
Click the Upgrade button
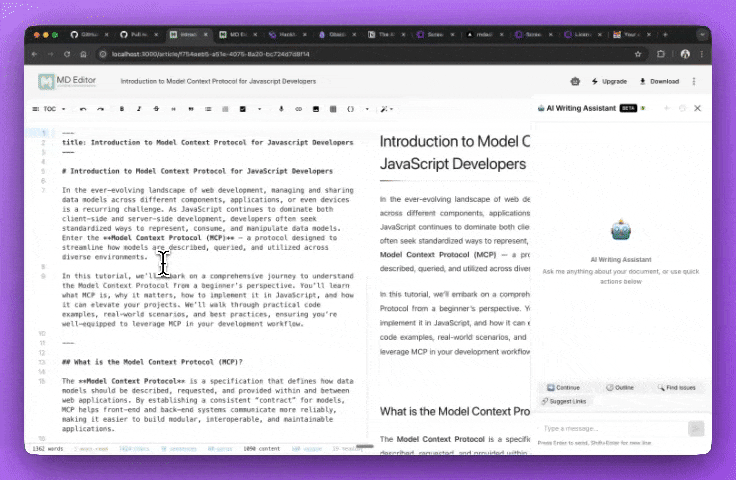coord(609,81)
